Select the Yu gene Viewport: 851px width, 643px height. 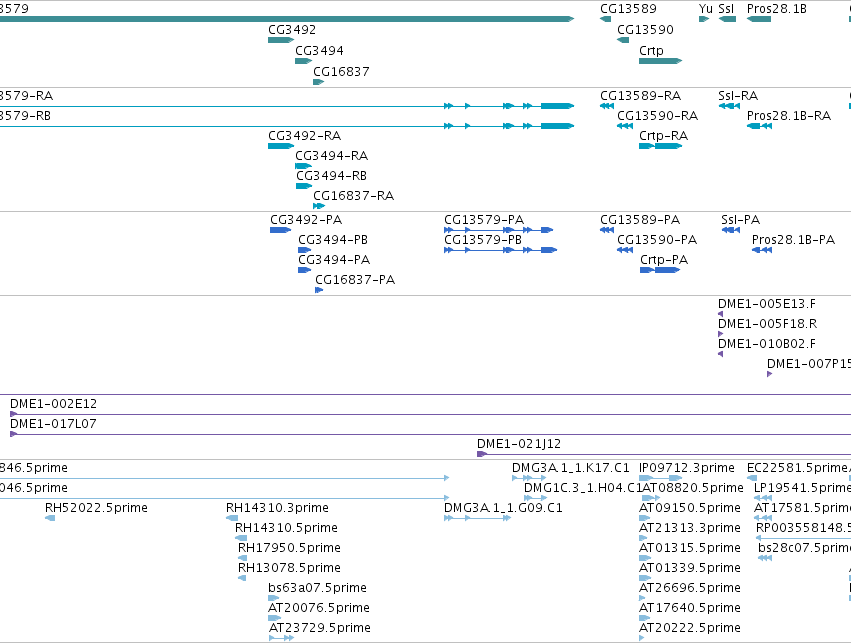704,19
